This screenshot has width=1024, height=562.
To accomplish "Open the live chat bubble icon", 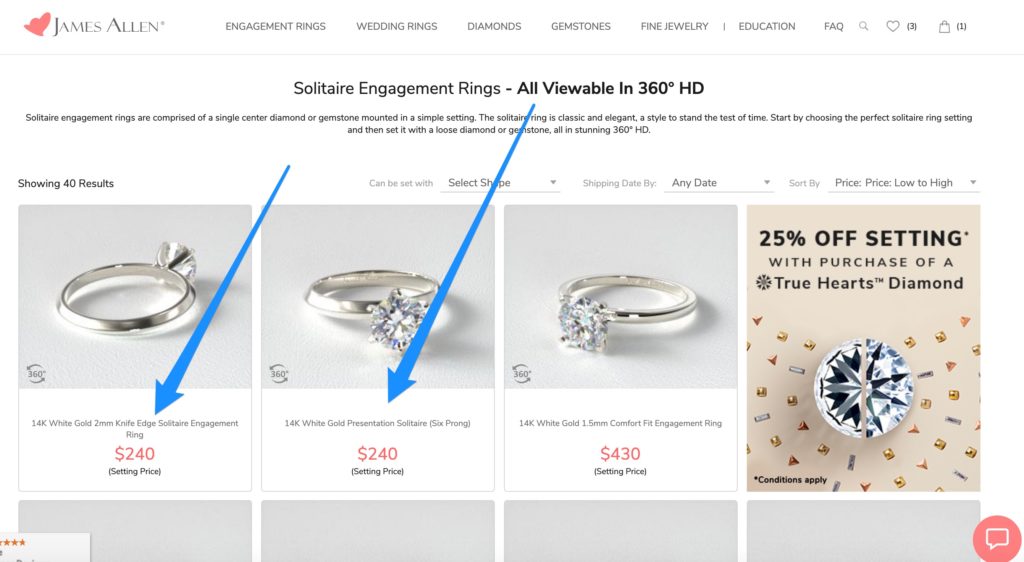I will (997, 539).
